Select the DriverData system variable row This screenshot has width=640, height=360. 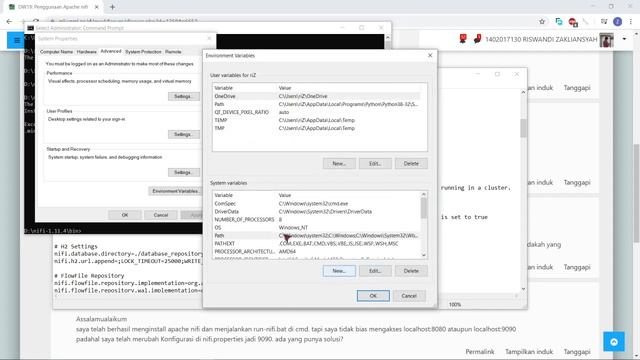point(317,211)
